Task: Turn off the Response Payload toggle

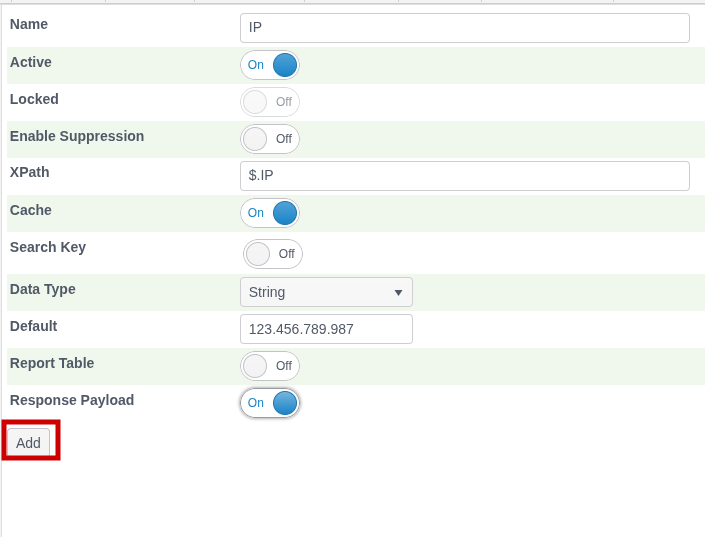Action: [x=270, y=403]
